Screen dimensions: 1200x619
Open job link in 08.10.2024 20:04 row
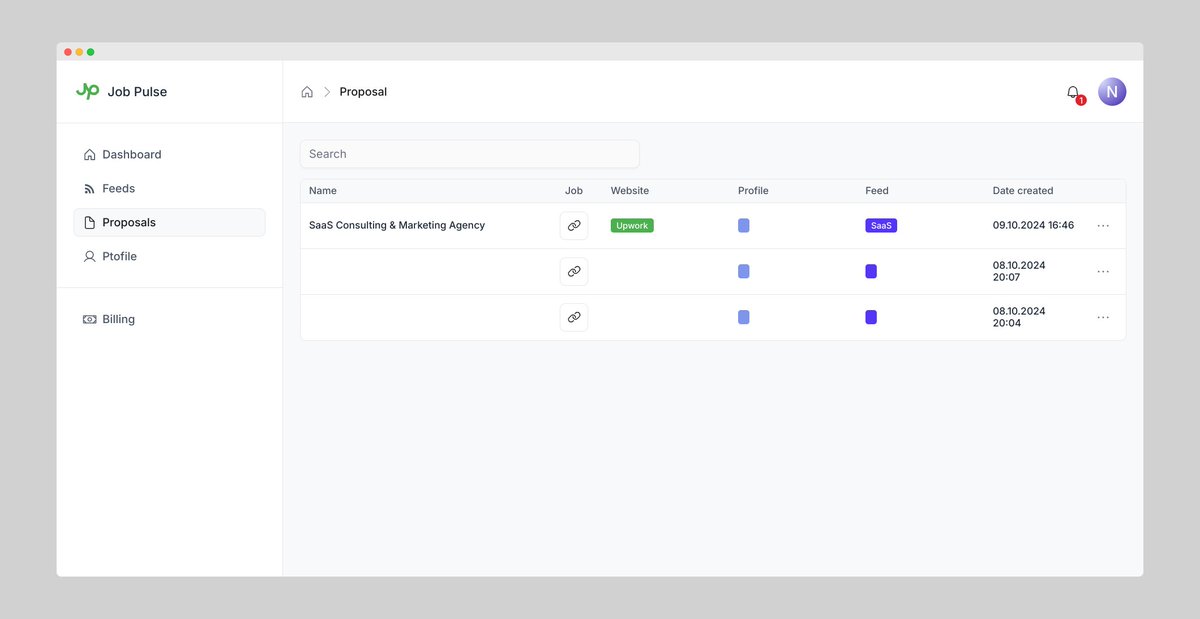574,318
